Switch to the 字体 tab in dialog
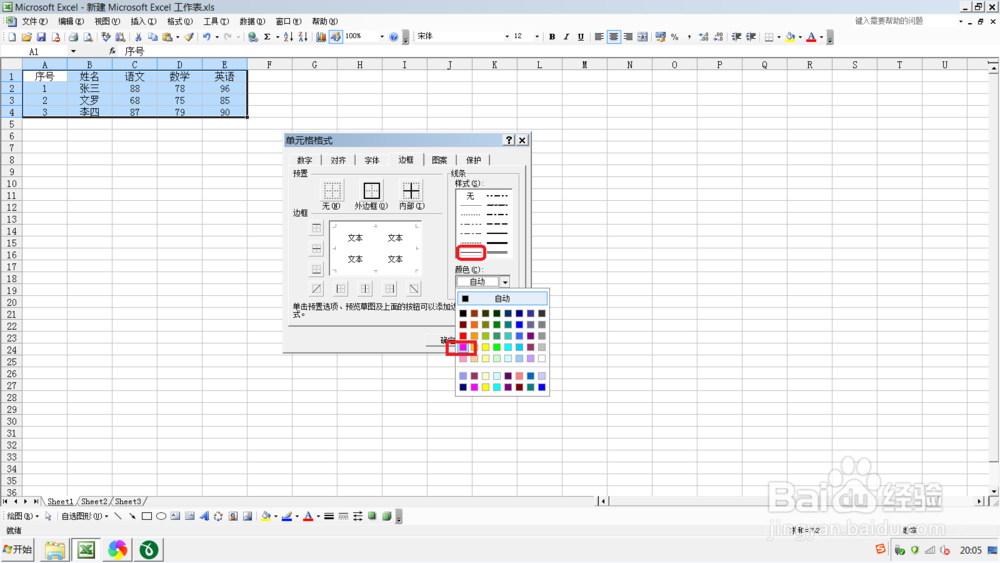 (372, 160)
